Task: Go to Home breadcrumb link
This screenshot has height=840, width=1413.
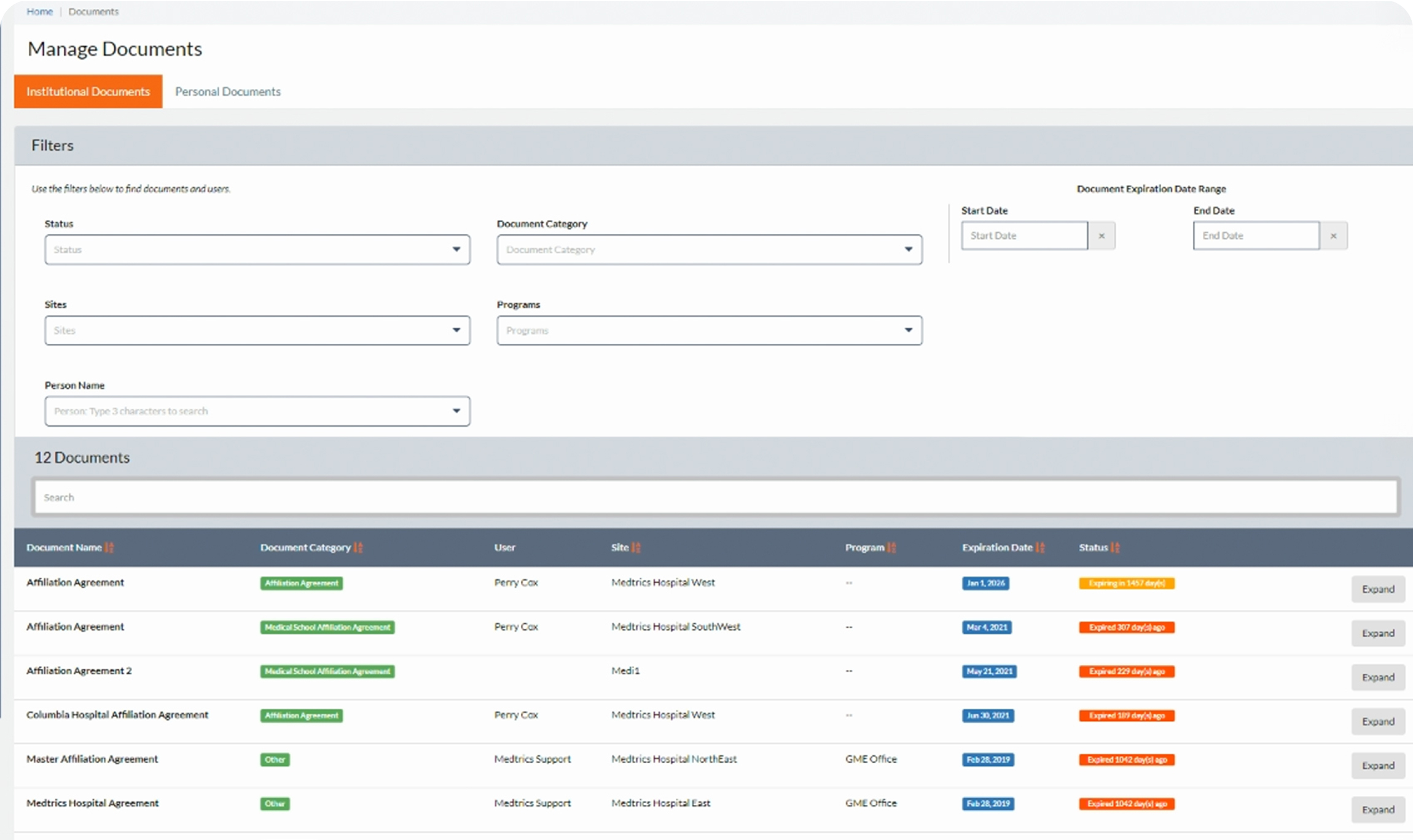Action: [39, 12]
